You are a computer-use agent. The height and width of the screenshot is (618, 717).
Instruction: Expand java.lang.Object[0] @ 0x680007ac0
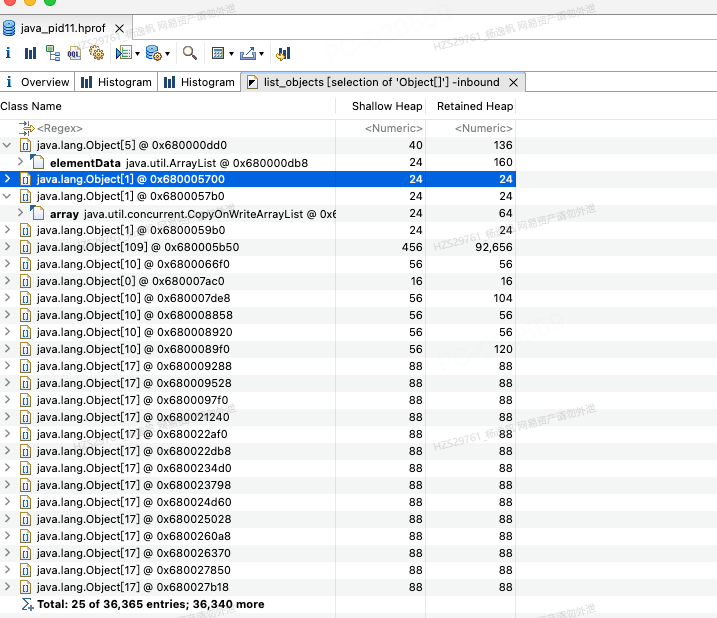coord(7,280)
